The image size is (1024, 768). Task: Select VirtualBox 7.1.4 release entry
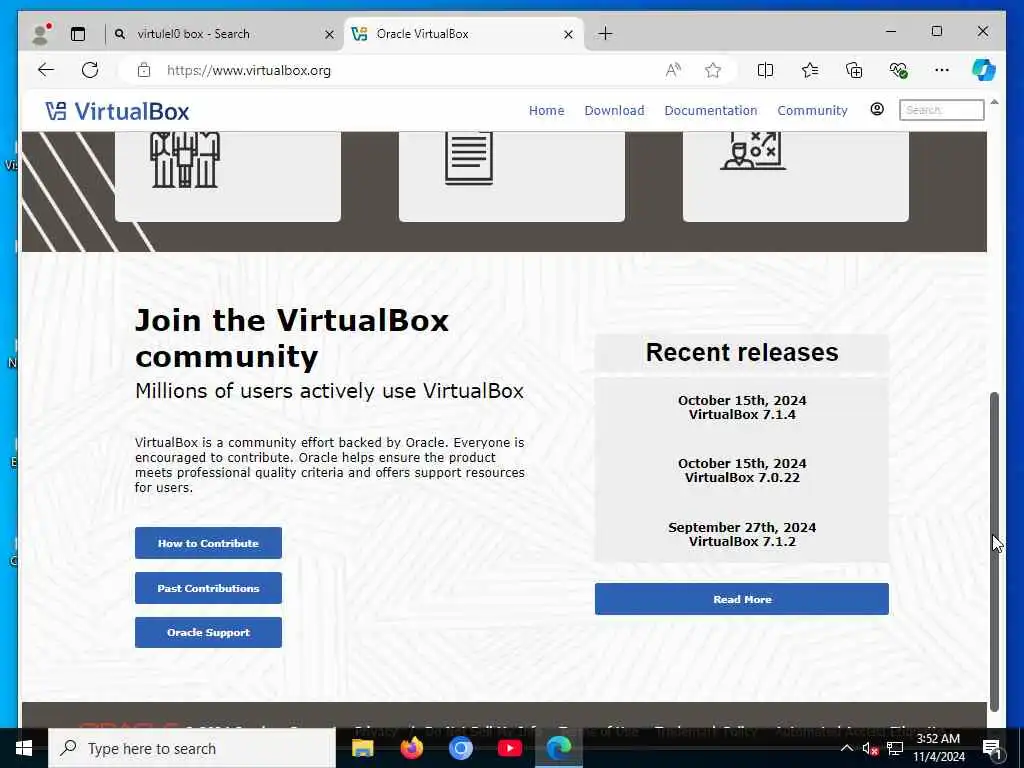[742, 407]
